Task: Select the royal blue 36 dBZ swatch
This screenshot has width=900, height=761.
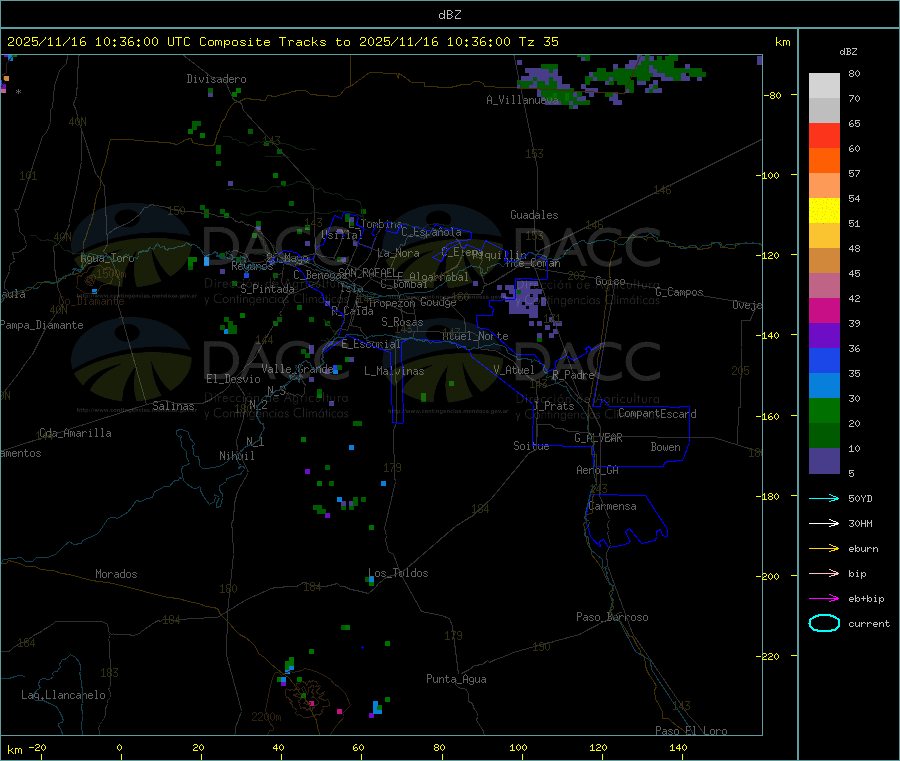Action: (824, 360)
